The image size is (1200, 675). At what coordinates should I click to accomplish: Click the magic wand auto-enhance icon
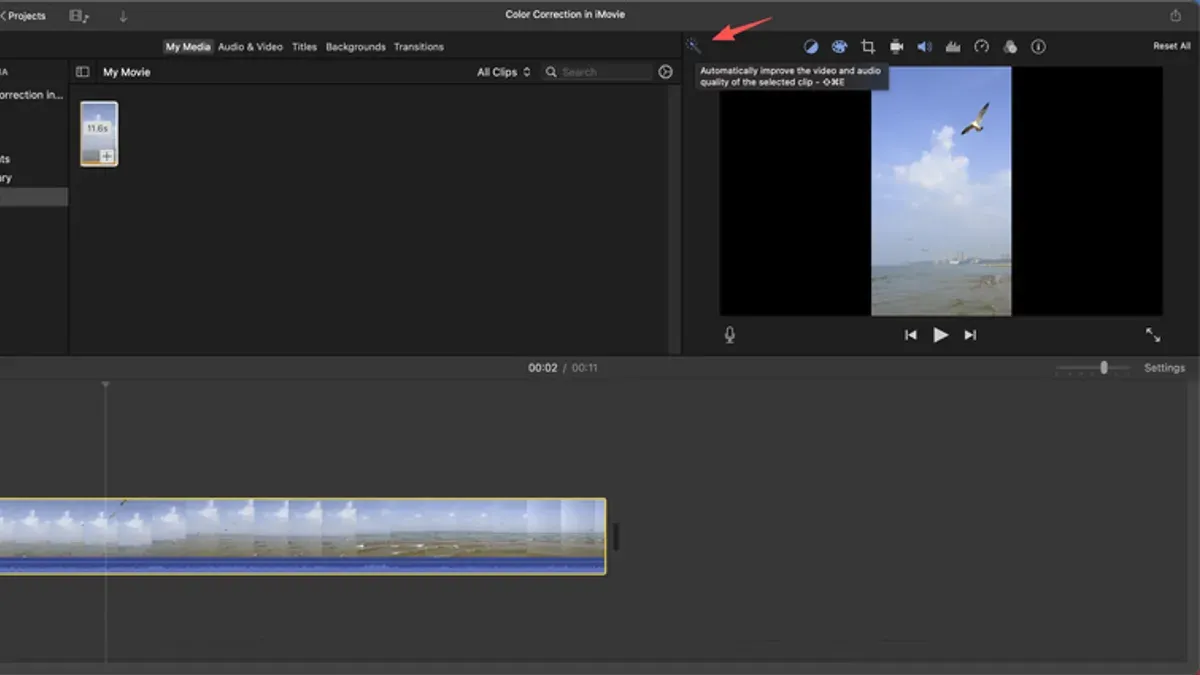(x=693, y=45)
